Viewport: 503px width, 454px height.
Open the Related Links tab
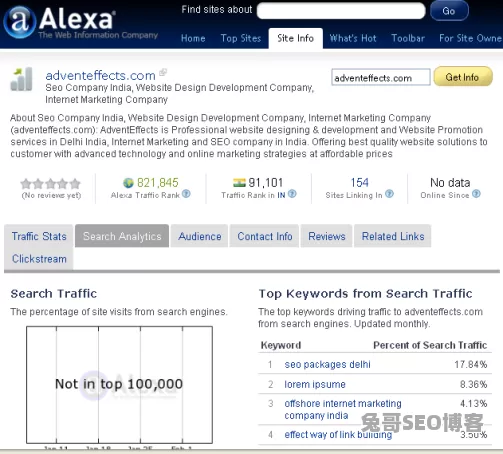point(393,236)
